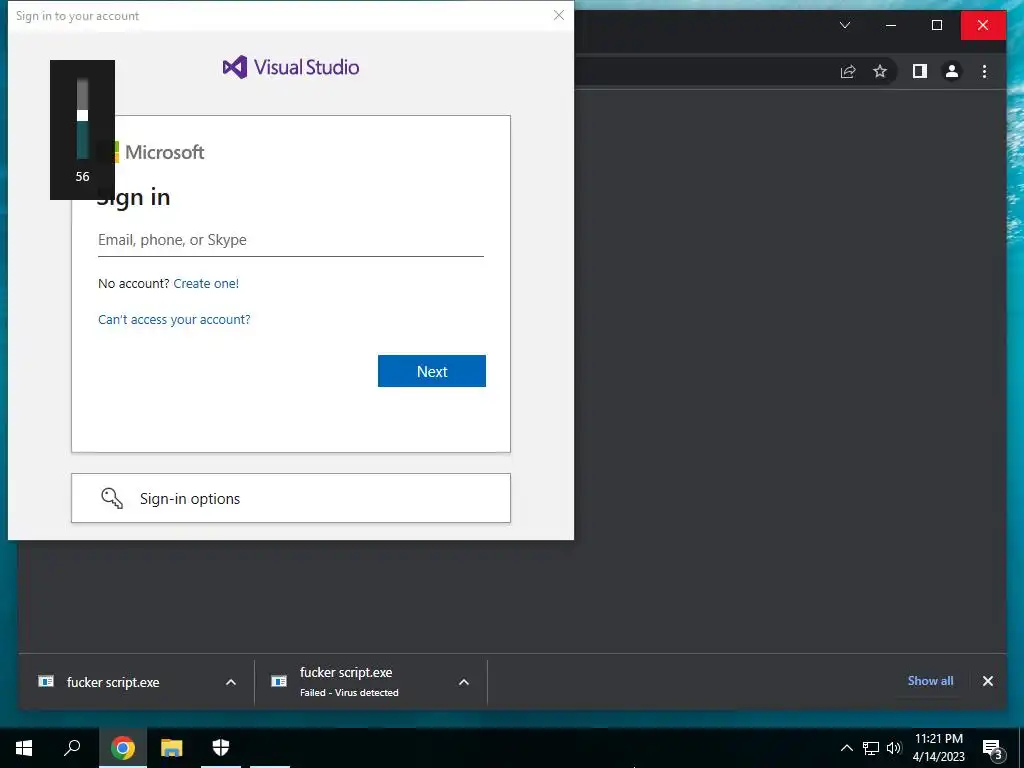Open the Windows Start menu
This screenshot has height=768, width=1024.
(24, 748)
